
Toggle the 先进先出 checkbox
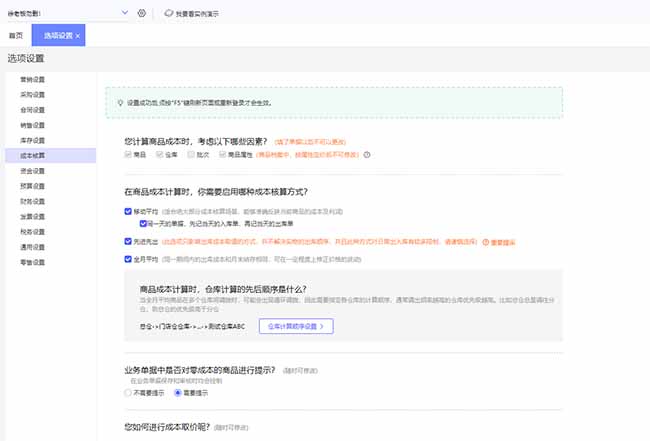128,242
